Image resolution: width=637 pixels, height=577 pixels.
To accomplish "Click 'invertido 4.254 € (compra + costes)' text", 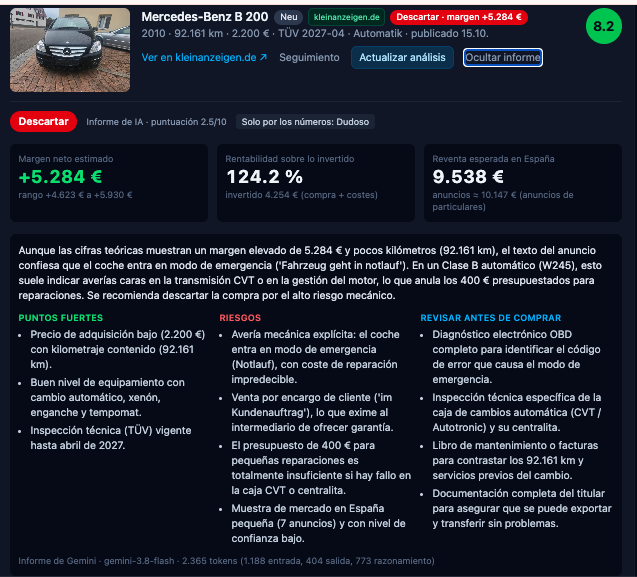I will (301, 195).
